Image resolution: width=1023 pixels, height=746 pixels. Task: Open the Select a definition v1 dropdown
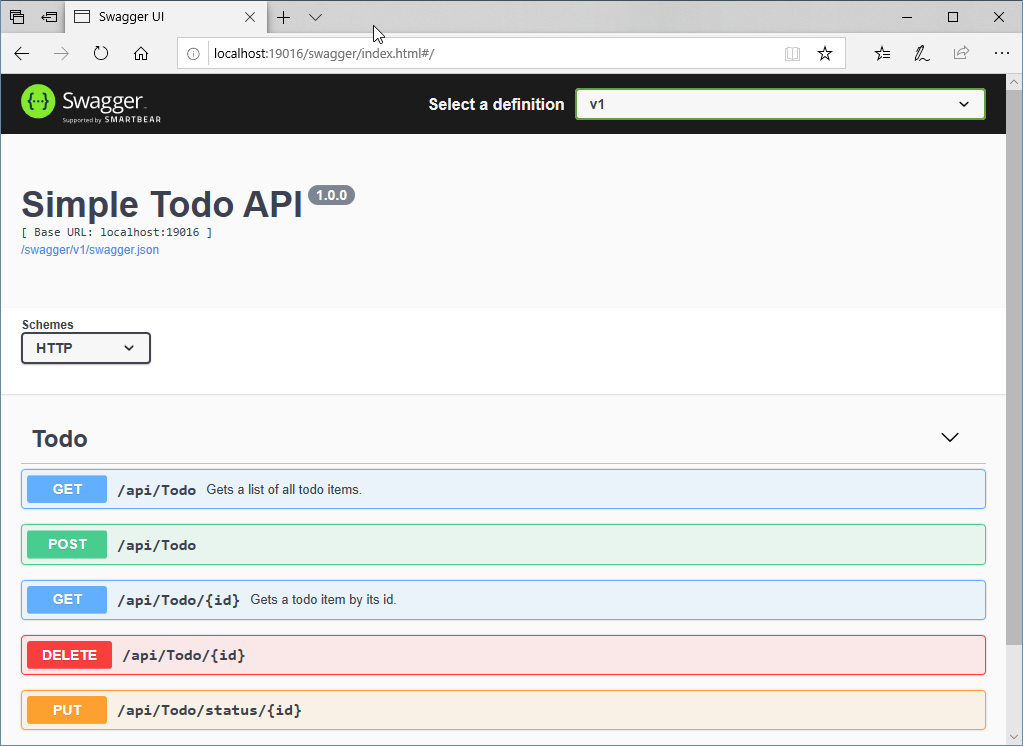[x=779, y=104]
